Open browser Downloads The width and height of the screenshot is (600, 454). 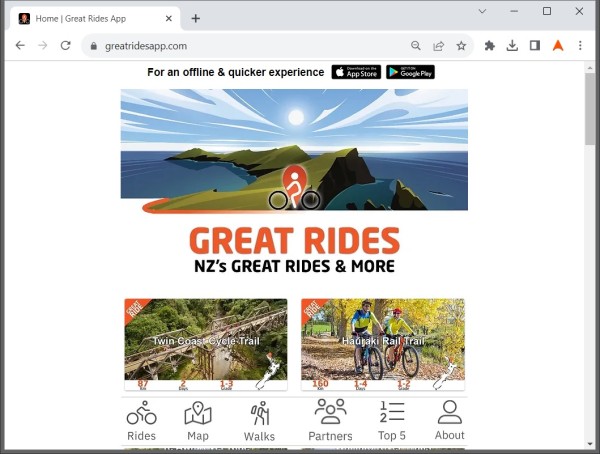[512, 46]
